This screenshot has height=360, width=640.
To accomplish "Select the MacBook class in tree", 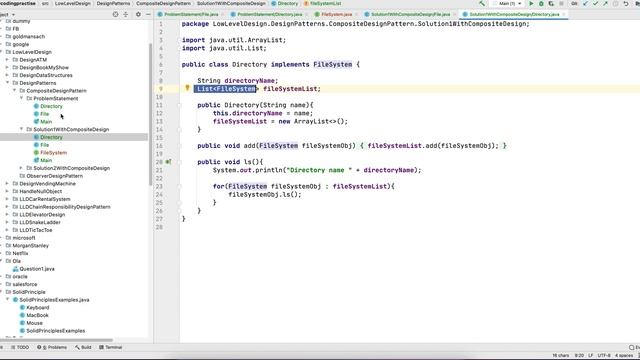I will coord(37,315).
